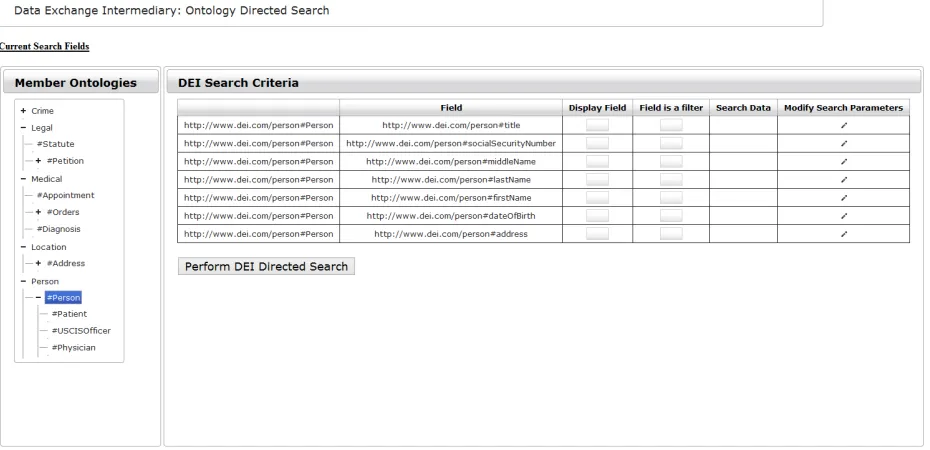
Task: Click the Member Ontologies panel header
Action: click(81, 82)
